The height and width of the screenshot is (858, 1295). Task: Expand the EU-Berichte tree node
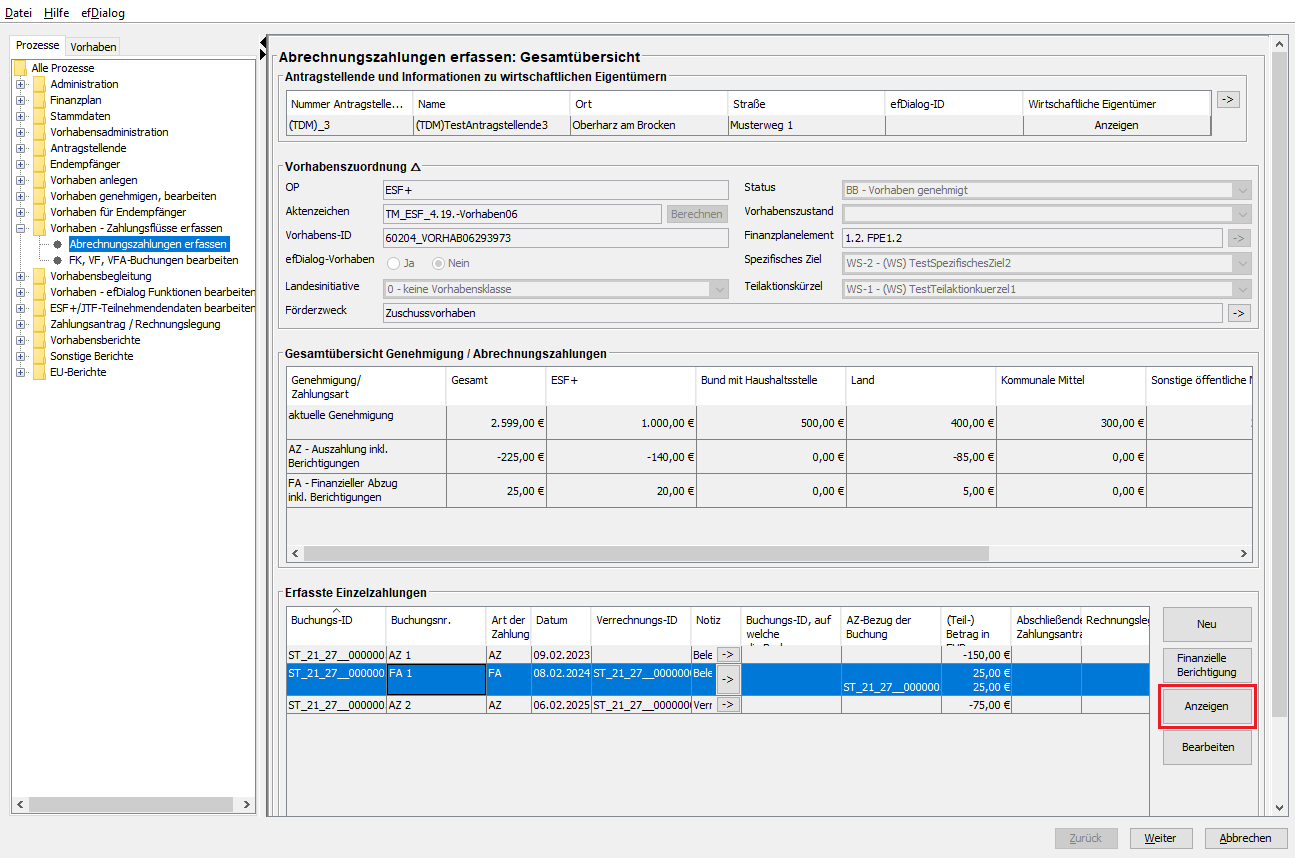pyautogui.click(x=20, y=372)
